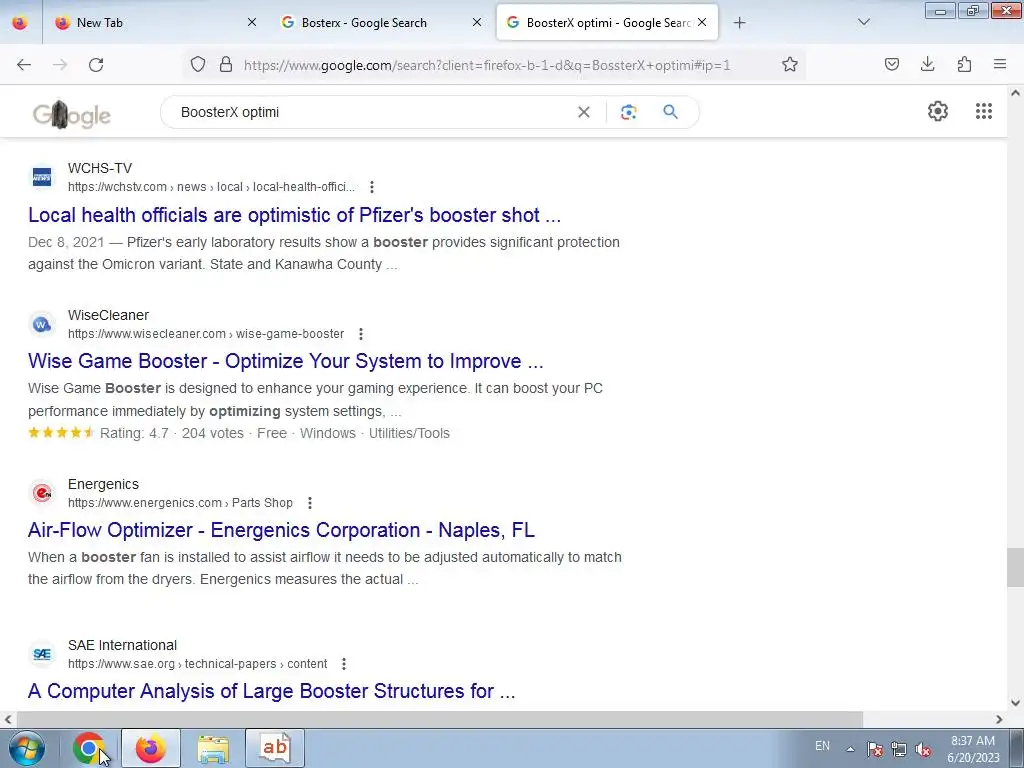Click the scroll down arrow
The image size is (1024, 768).
click(1015, 703)
